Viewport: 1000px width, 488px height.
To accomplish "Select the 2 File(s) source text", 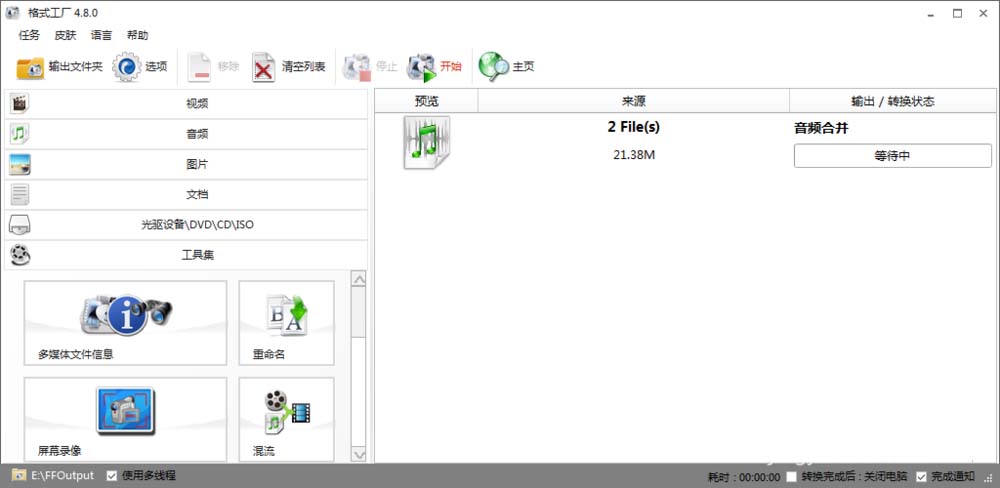I will coord(634,127).
